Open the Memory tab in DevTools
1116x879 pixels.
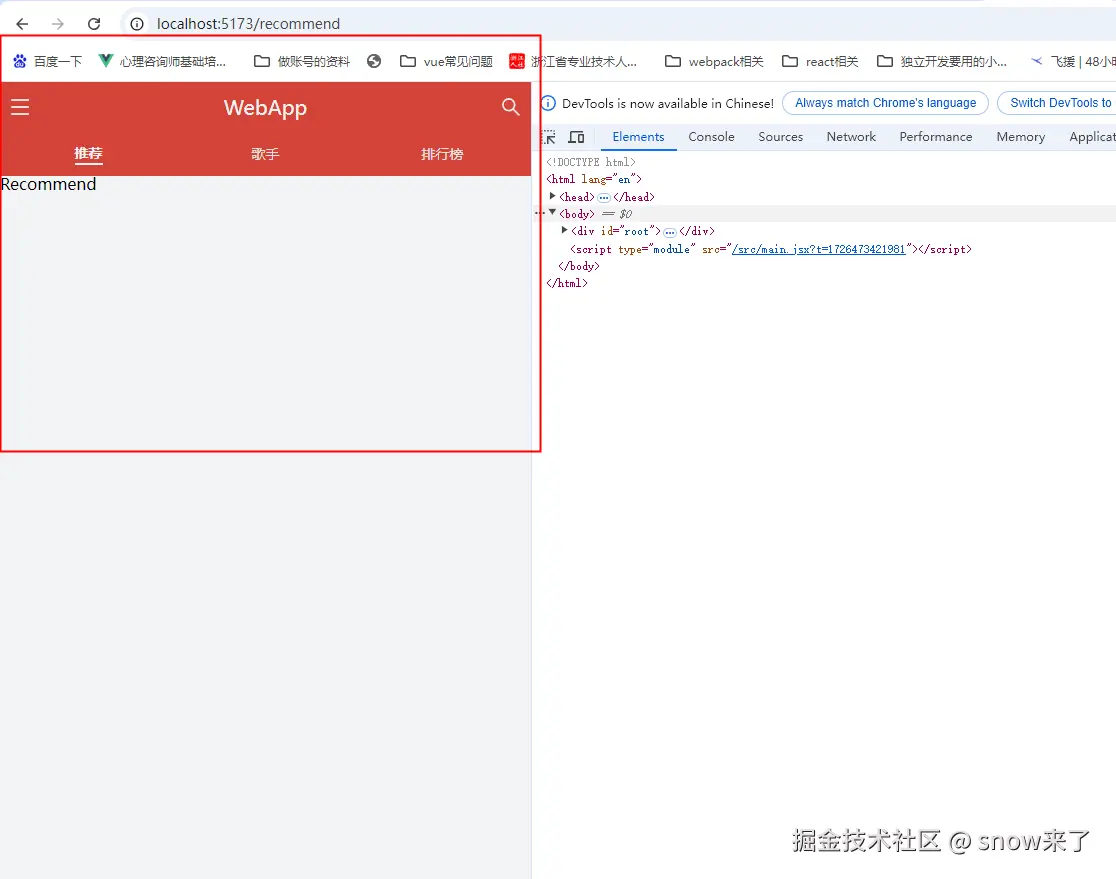pyautogui.click(x=1021, y=137)
